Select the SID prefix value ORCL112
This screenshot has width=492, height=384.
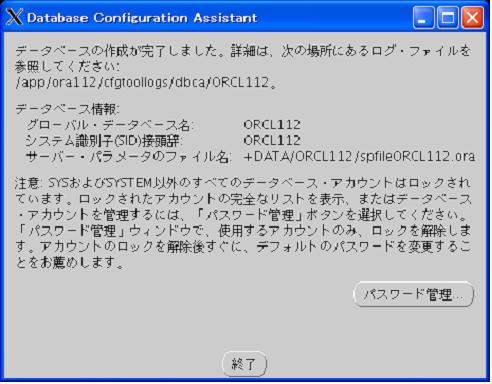click(272, 140)
